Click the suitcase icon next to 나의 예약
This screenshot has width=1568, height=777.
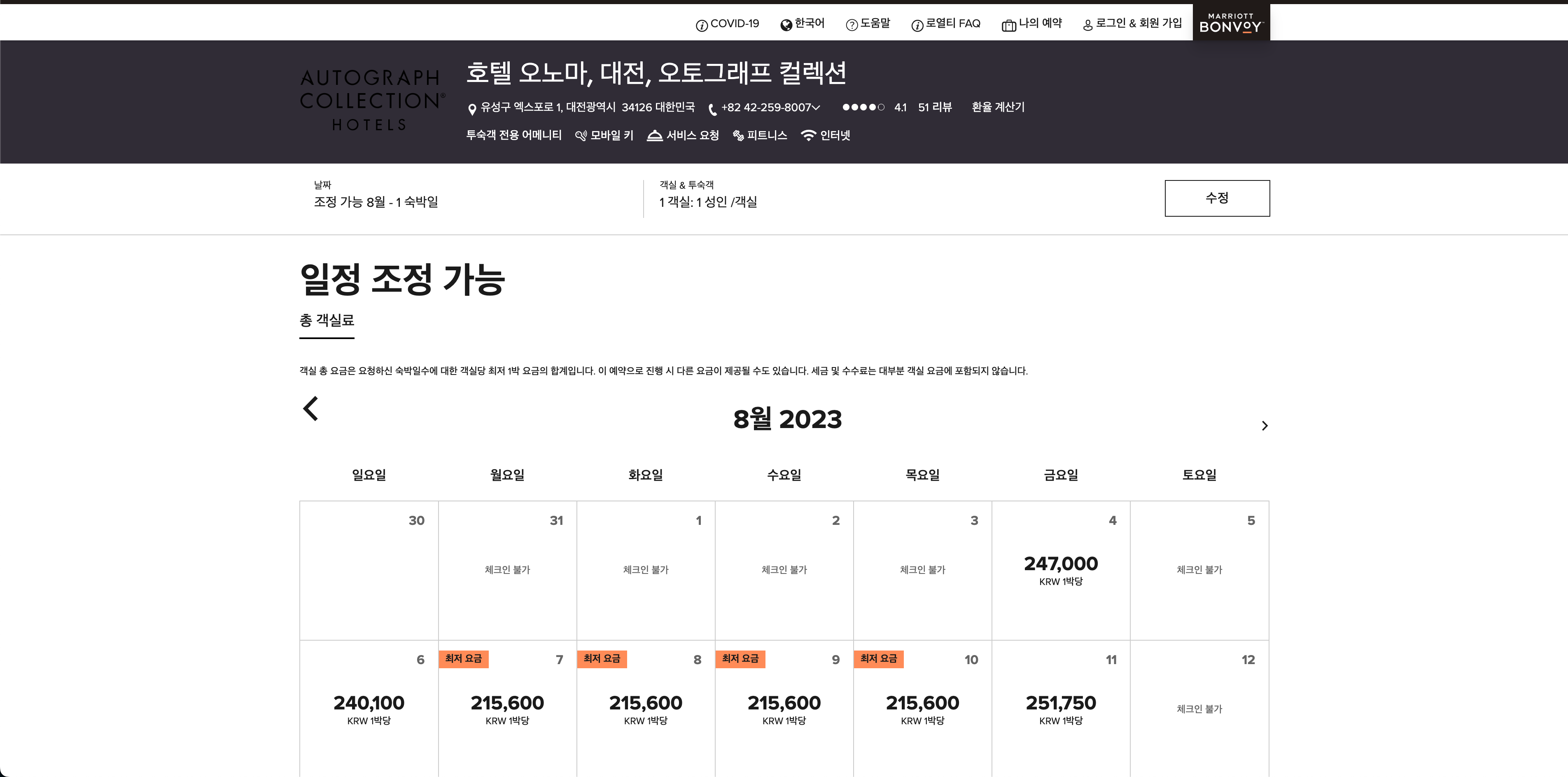(x=1008, y=25)
